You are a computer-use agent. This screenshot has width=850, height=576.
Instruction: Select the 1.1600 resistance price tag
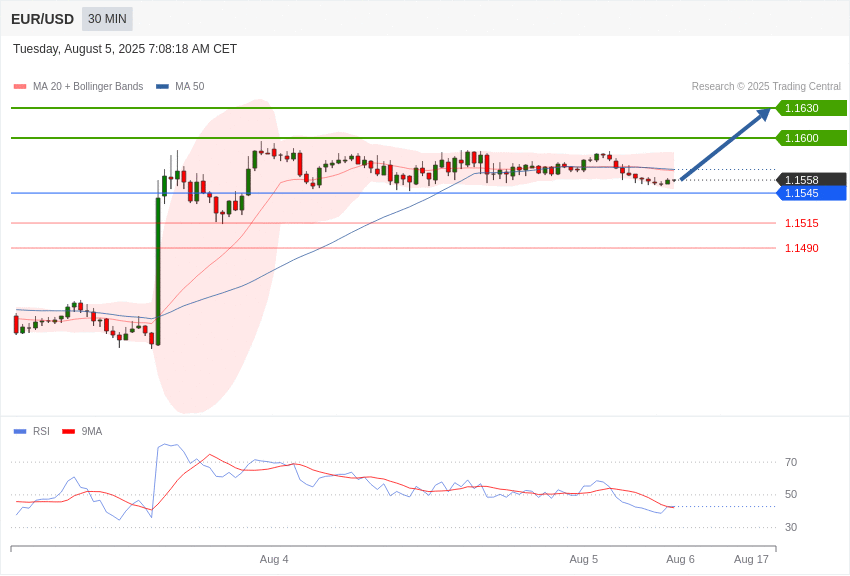tap(811, 138)
